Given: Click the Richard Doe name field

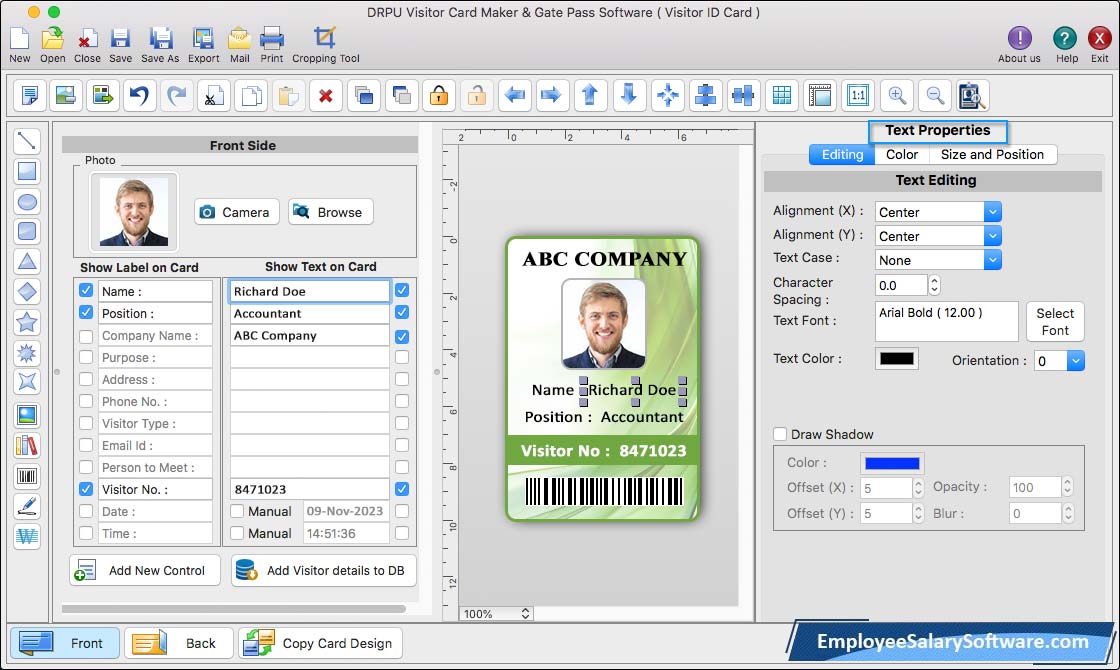Looking at the screenshot, I should pyautogui.click(x=309, y=291).
